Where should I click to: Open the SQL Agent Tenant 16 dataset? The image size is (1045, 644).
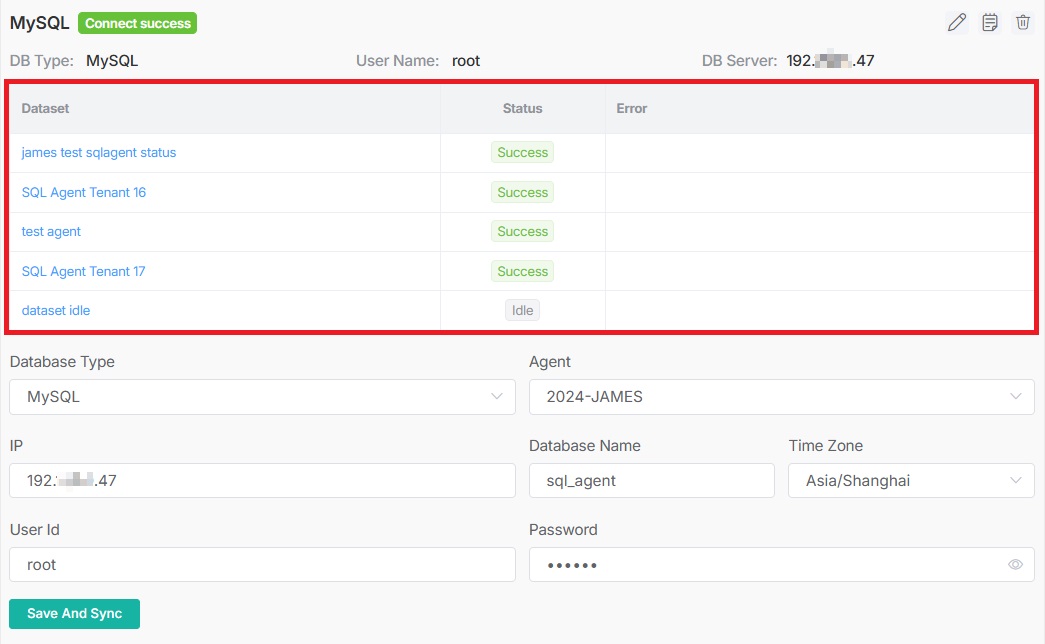84,192
